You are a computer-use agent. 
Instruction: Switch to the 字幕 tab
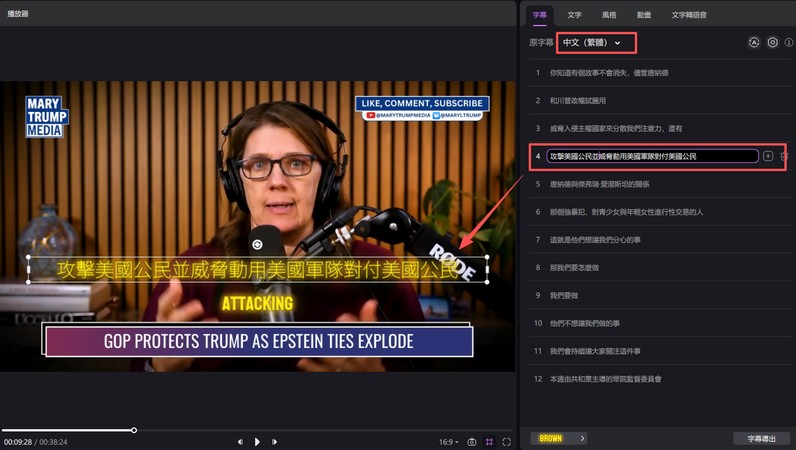[x=539, y=15]
